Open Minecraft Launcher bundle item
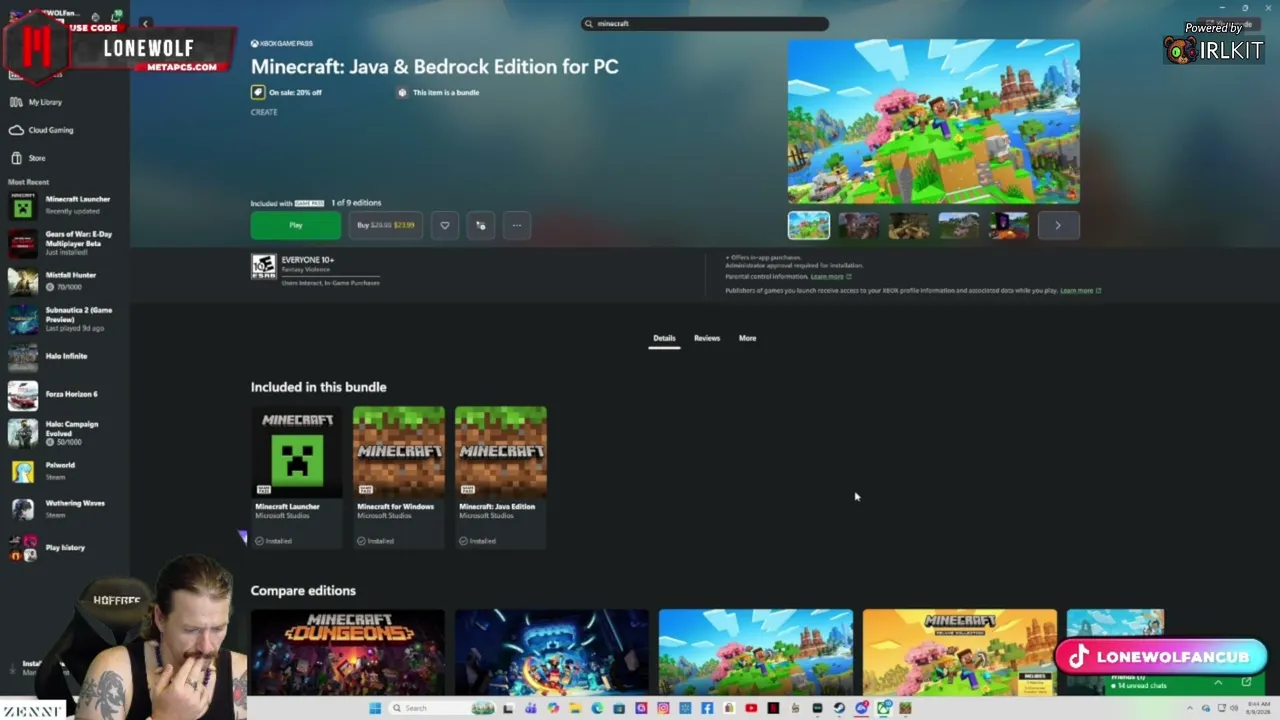The width and height of the screenshot is (1280, 720). click(x=297, y=477)
